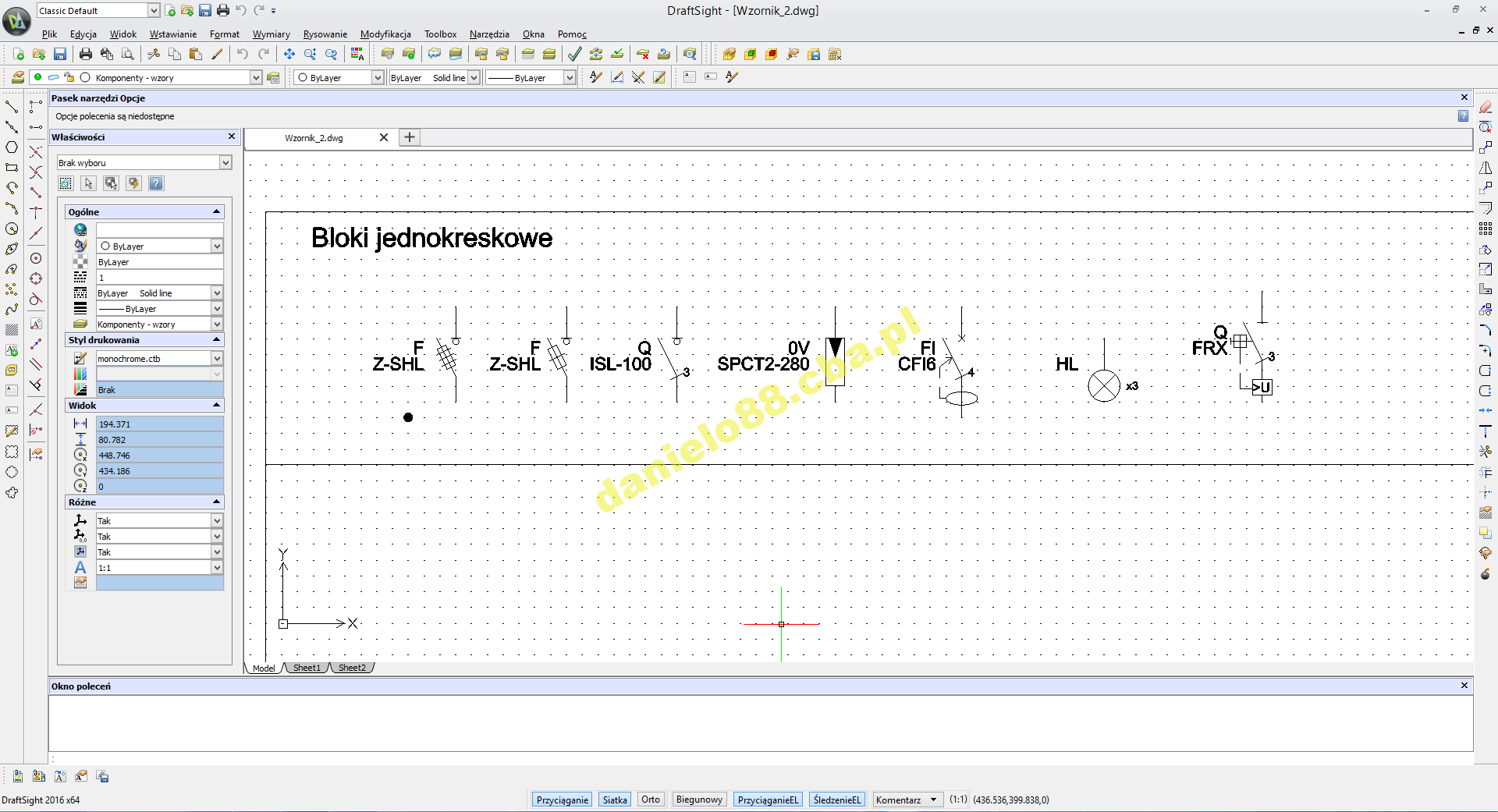The height and width of the screenshot is (812, 1498).
Task: Open the ByLayer lineweight dropdown in toolbar
Action: [570, 77]
